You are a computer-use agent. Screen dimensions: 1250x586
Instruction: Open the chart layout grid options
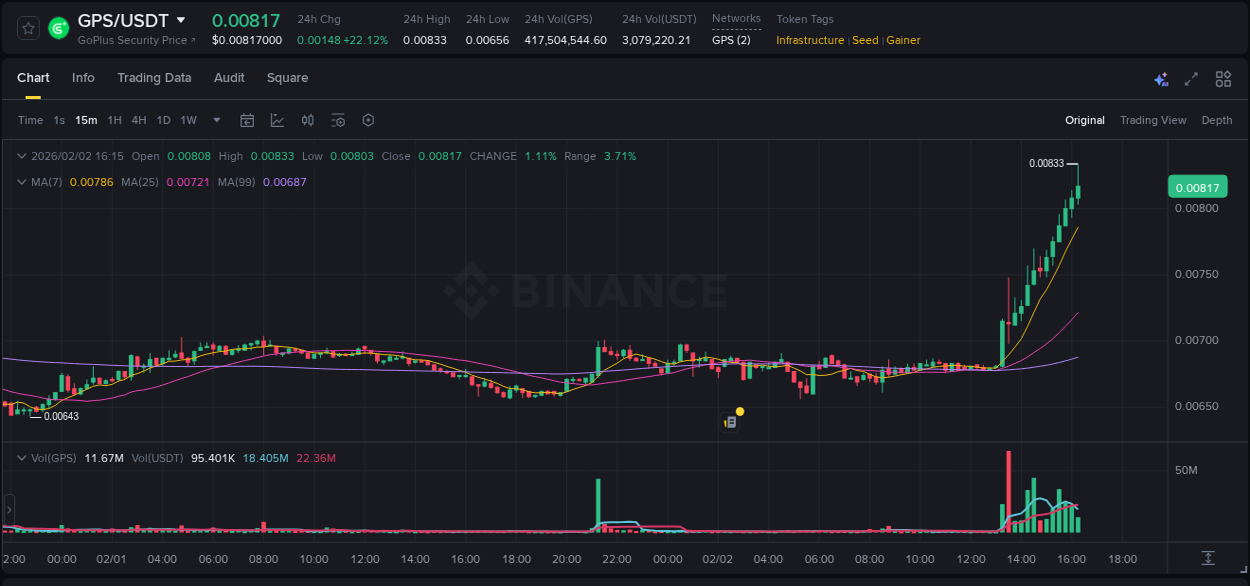point(1222,78)
